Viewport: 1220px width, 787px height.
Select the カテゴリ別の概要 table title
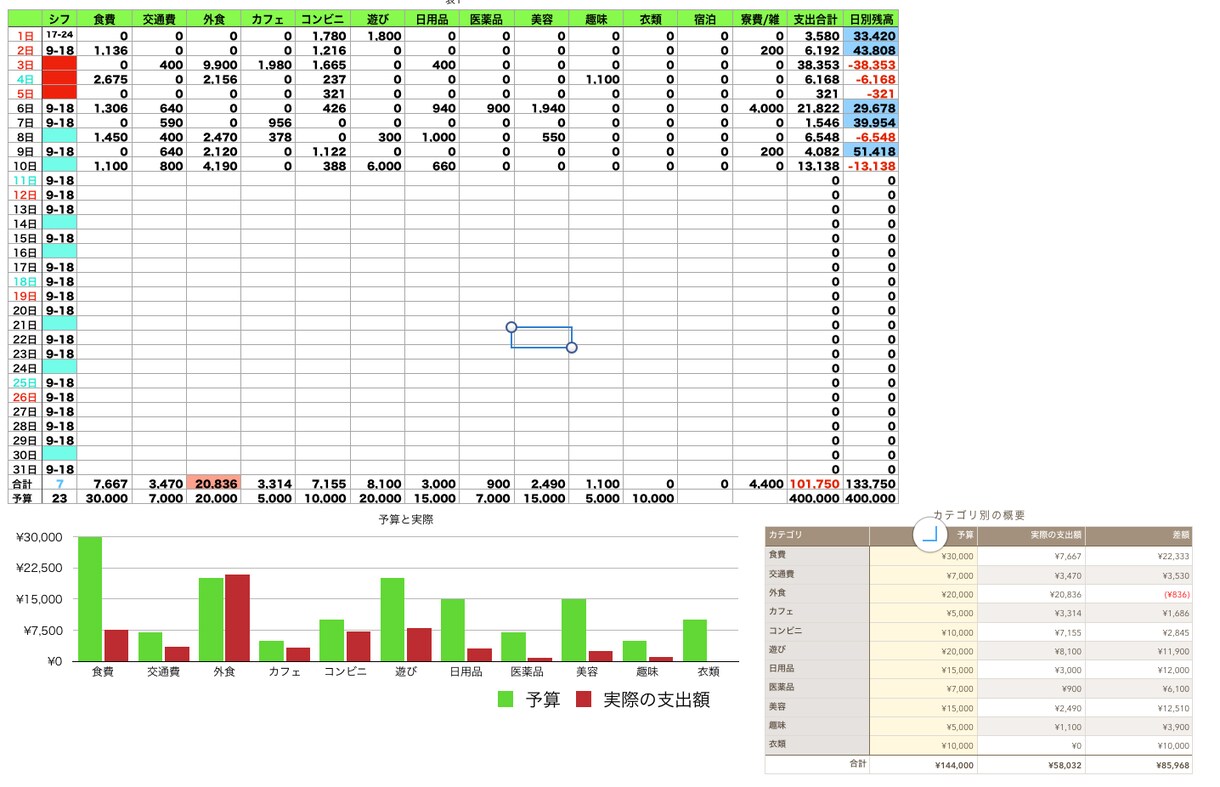pos(979,515)
